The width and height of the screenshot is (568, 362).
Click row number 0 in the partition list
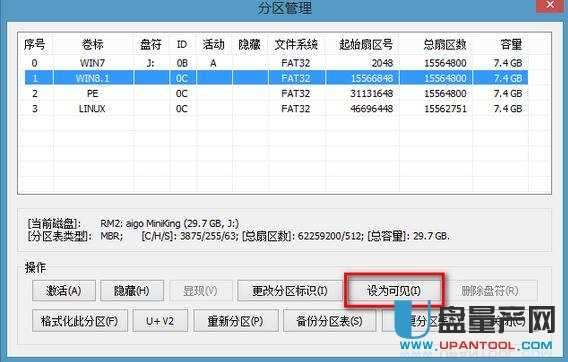34,63
